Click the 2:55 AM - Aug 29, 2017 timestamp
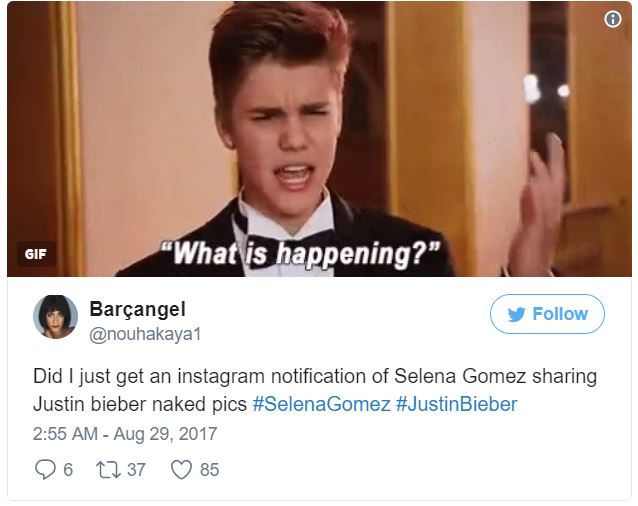Screen dimensions: 638x506 (x=125, y=435)
